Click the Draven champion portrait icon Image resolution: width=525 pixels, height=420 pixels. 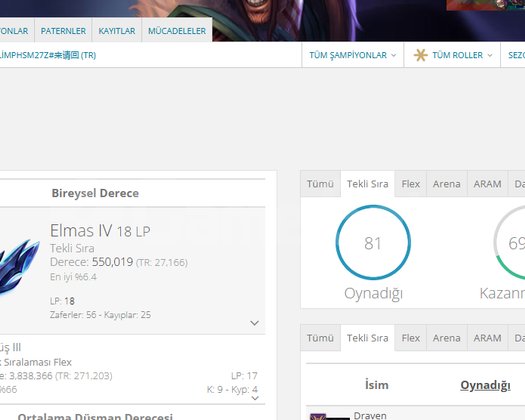[329, 417]
